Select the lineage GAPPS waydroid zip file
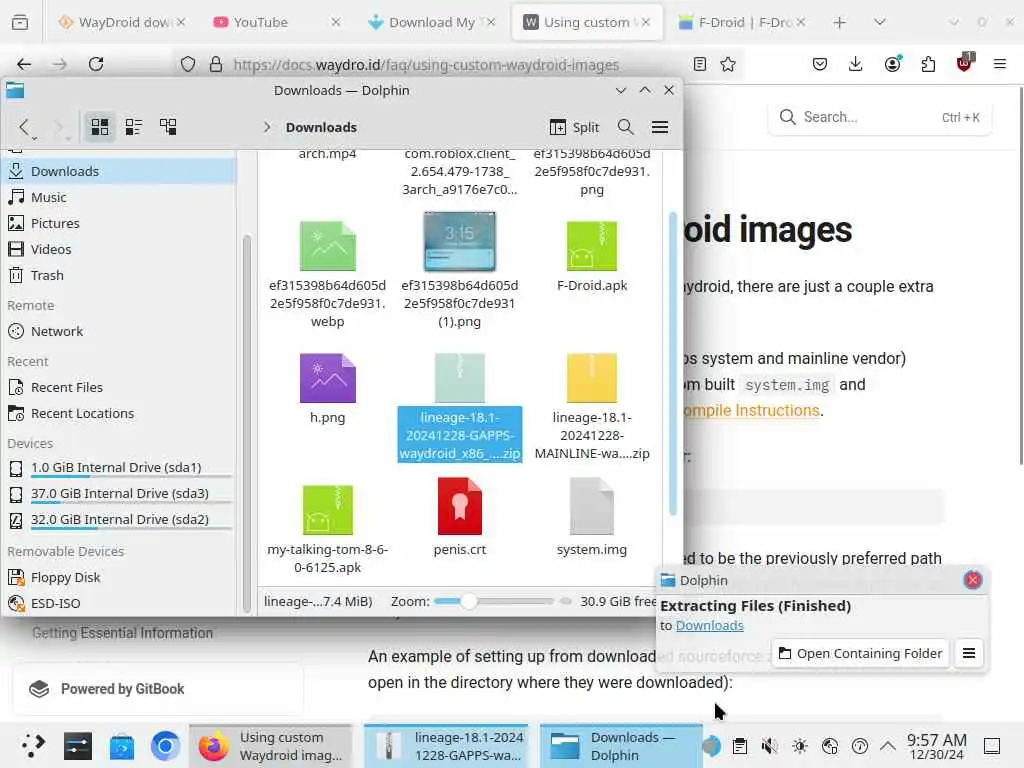The image size is (1024, 768). [x=460, y=408]
